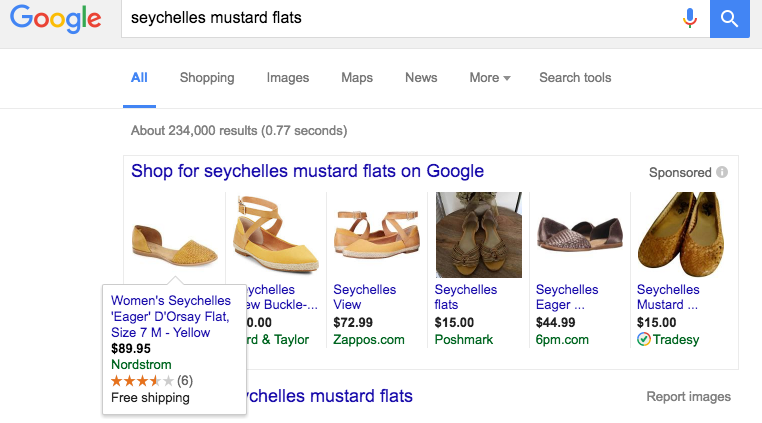Click the Tradesy trusted store checkmark badge
This screenshot has width=762, height=423.
643,339
